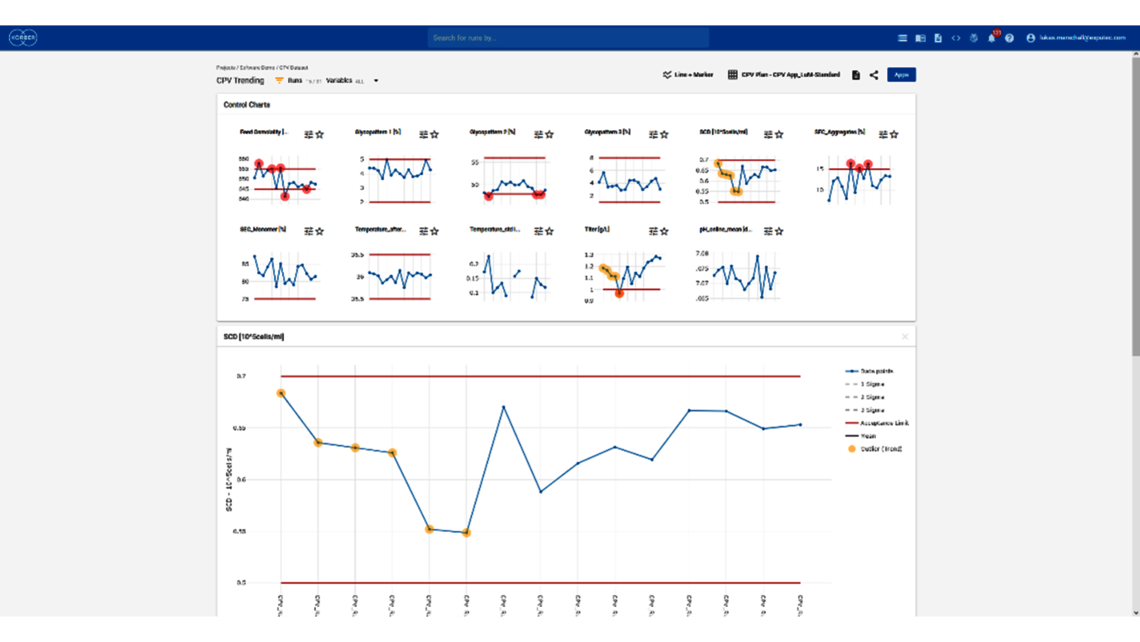Click the share icon beside Apply
This screenshot has height=642, width=1140.
(x=873, y=75)
